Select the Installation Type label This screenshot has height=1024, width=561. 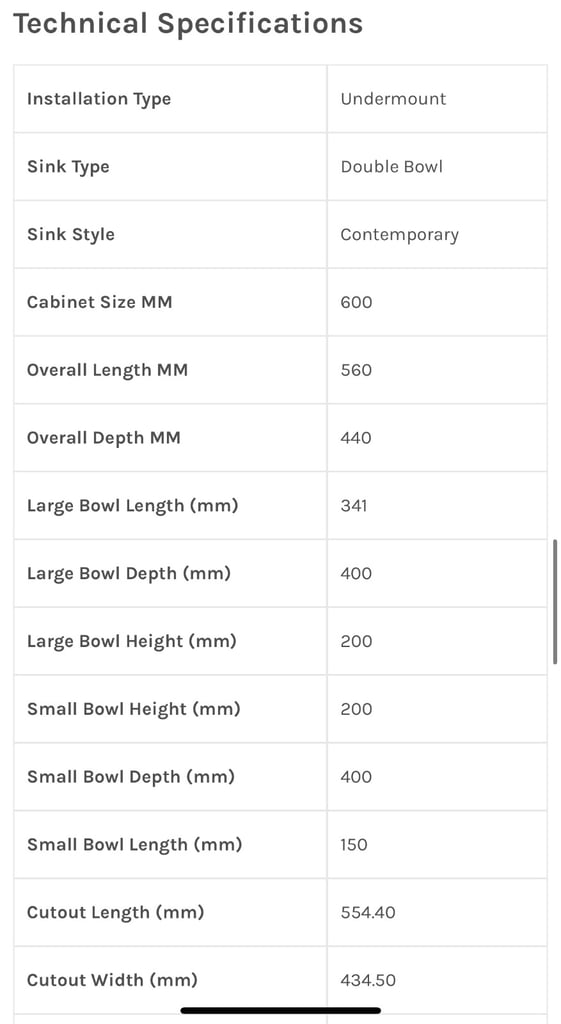[x=99, y=99]
